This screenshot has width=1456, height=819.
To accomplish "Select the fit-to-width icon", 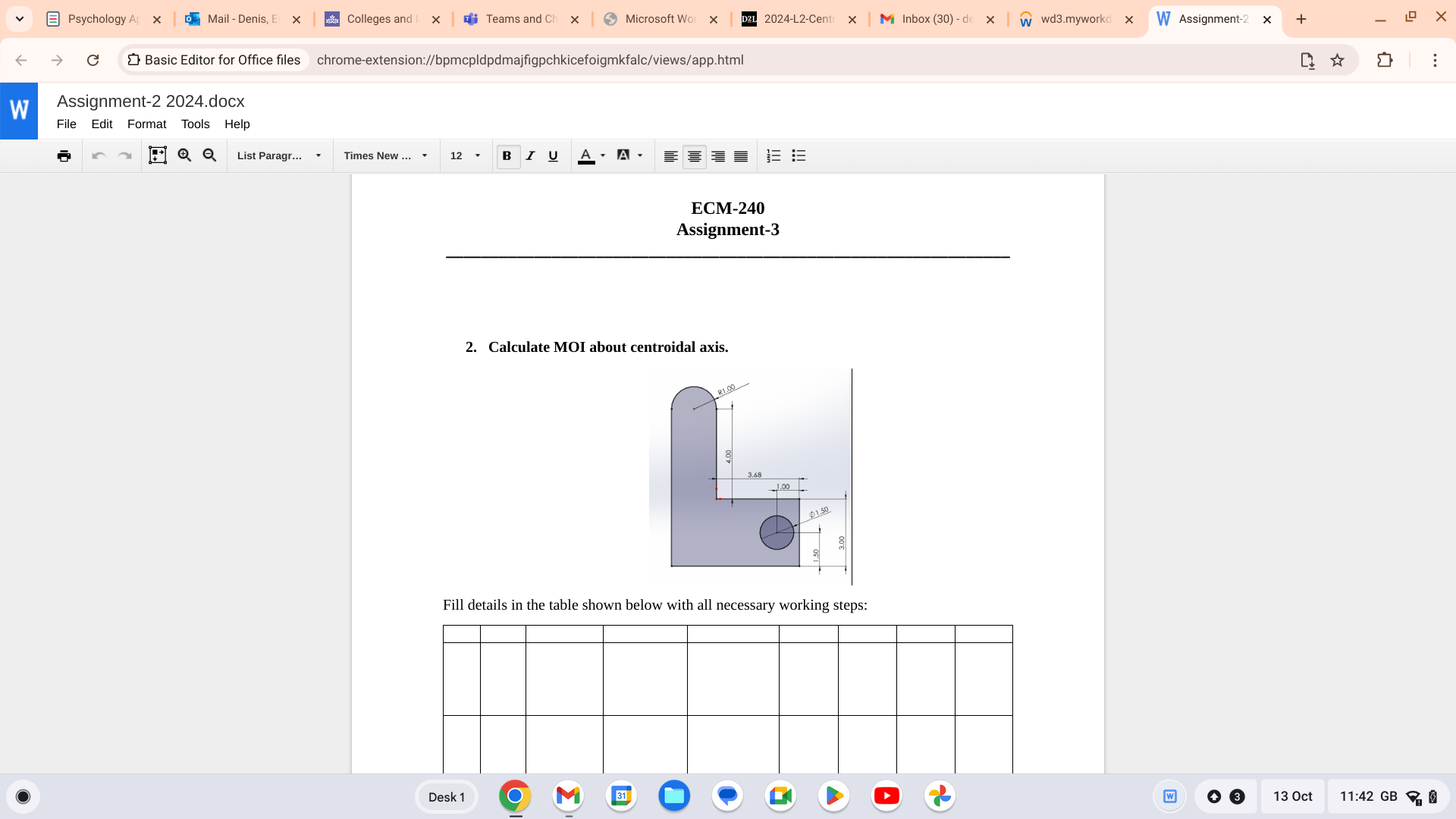I will (158, 155).
